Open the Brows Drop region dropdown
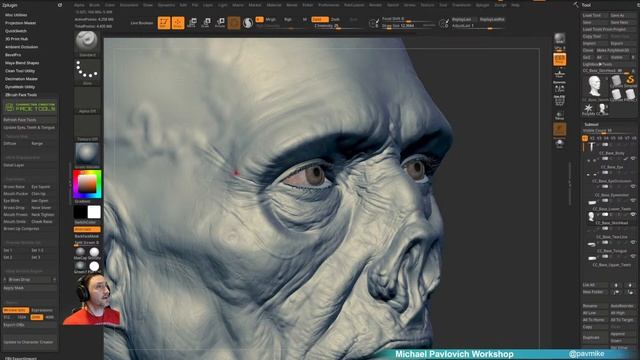640x360 pixels. click(30, 280)
